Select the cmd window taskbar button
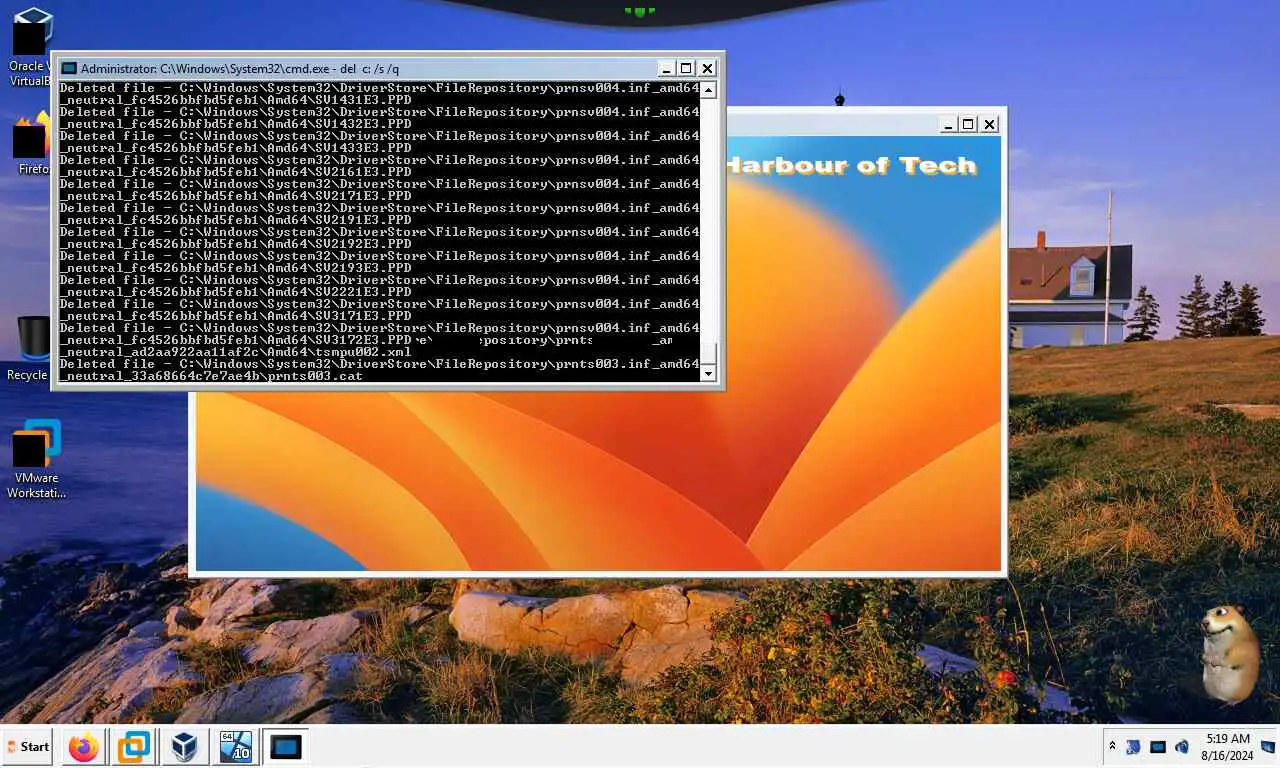1280x768 pixels. click(x=285, y=747)
